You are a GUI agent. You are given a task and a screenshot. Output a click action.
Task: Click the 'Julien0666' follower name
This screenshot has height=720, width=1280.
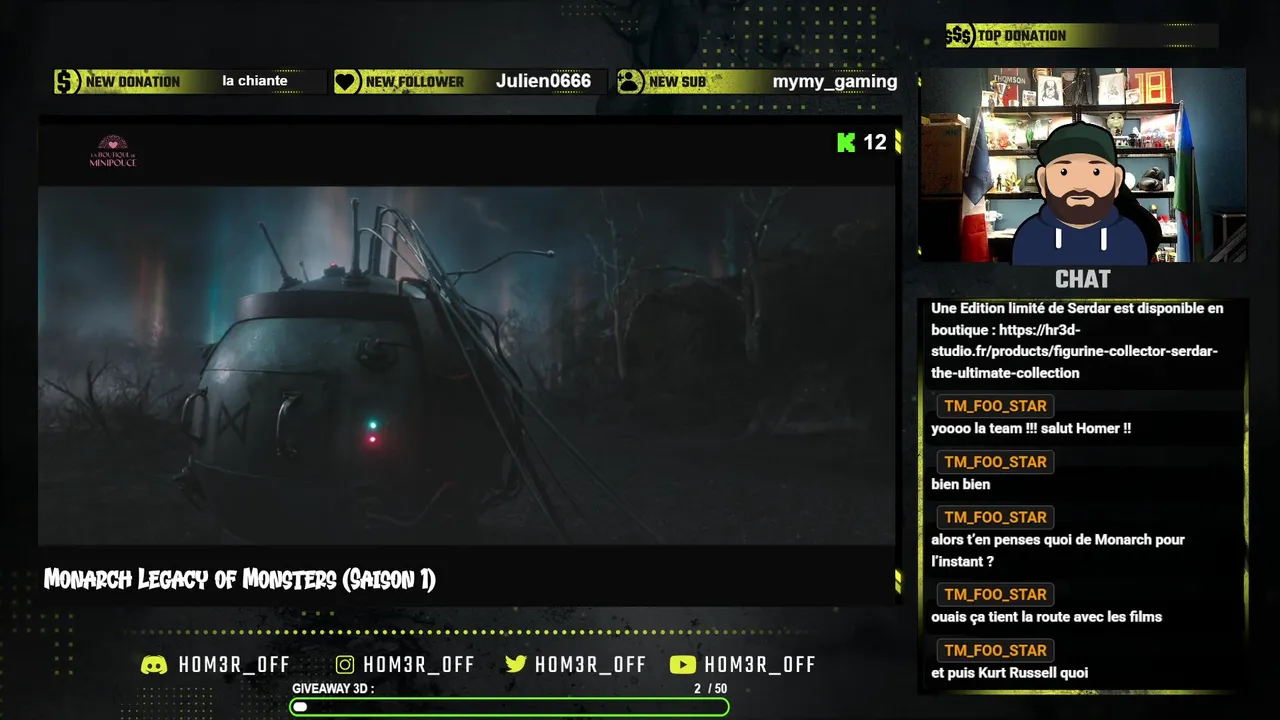pyautogui.click(x=543, y=81)
